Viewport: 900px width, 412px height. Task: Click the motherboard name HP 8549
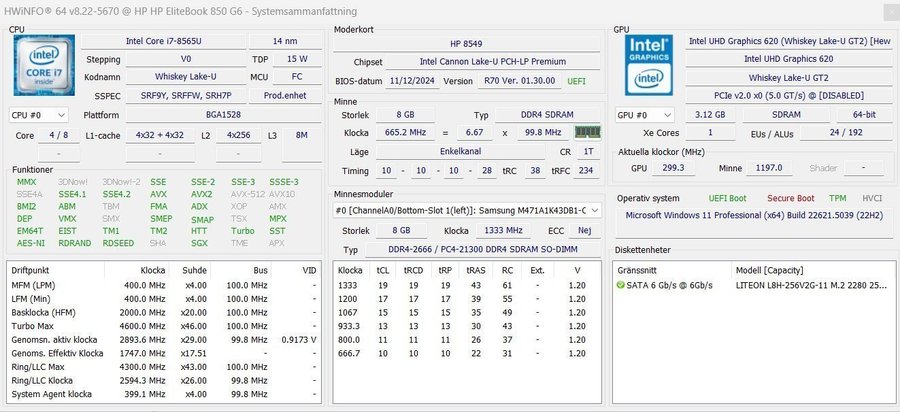point(467,44)
